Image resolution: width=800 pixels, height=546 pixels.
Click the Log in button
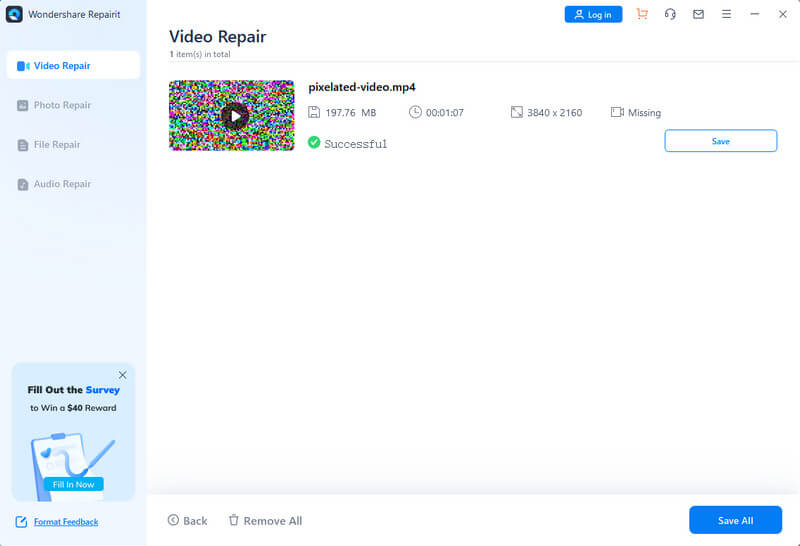tap(593, 15)
